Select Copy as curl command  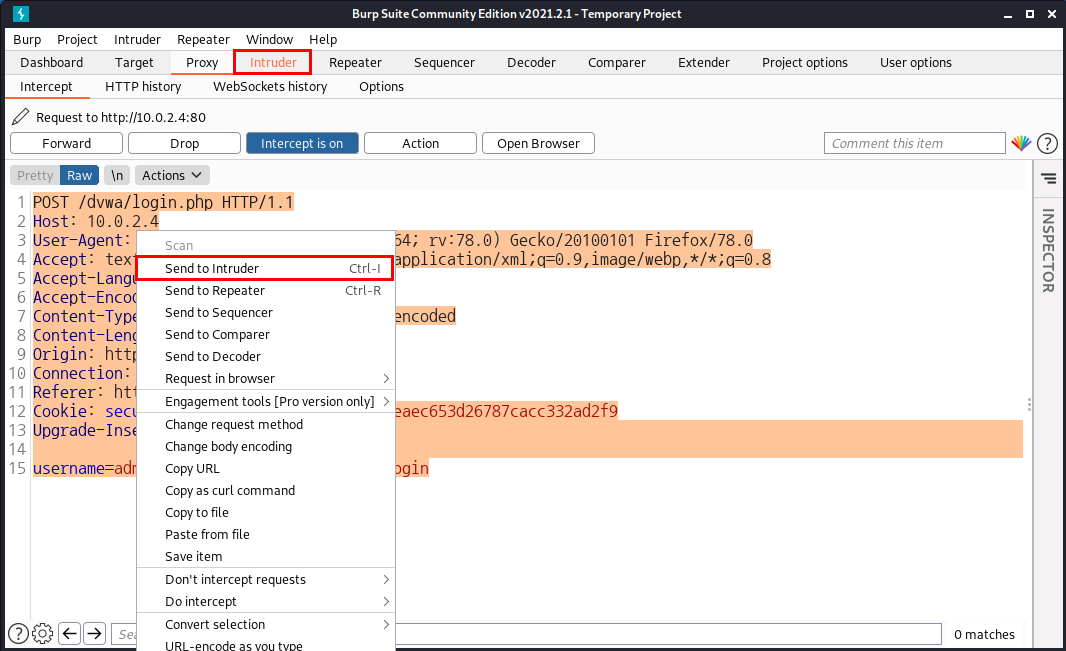266,491
